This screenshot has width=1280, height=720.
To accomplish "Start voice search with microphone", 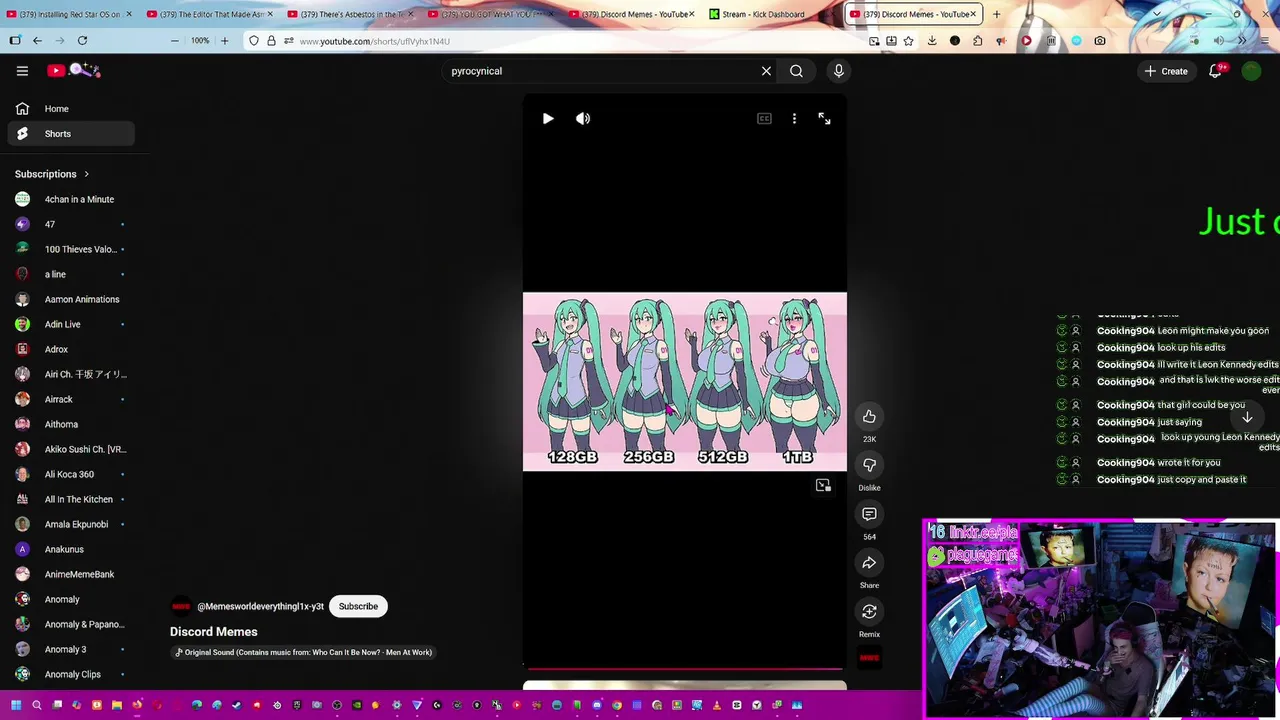I will [838, 71].
